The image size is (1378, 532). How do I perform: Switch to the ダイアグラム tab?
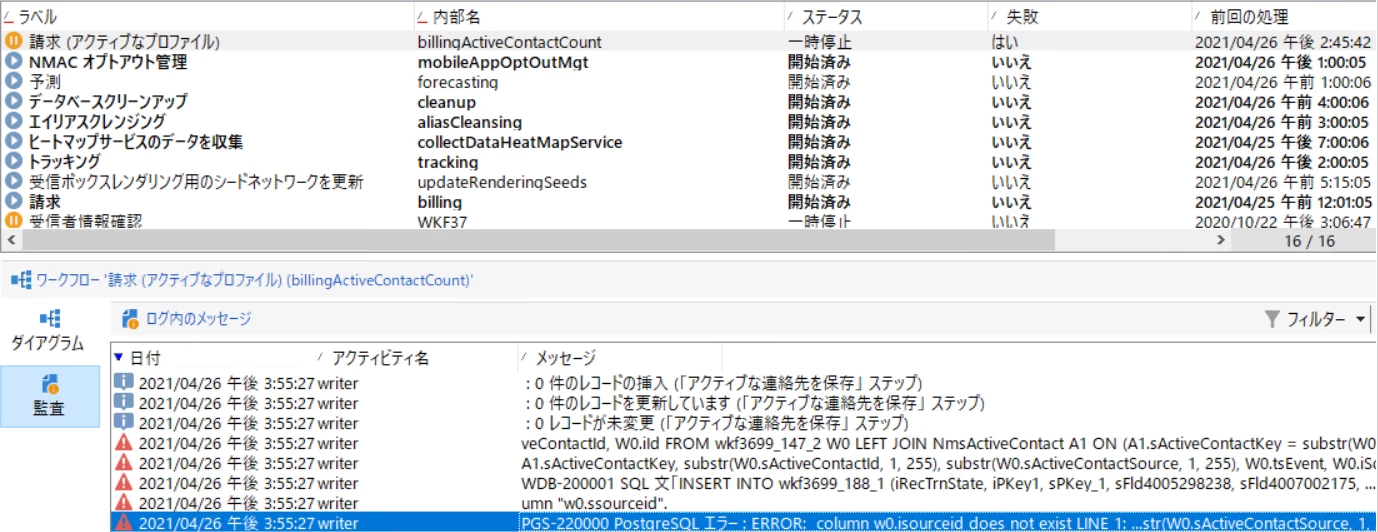50,331
